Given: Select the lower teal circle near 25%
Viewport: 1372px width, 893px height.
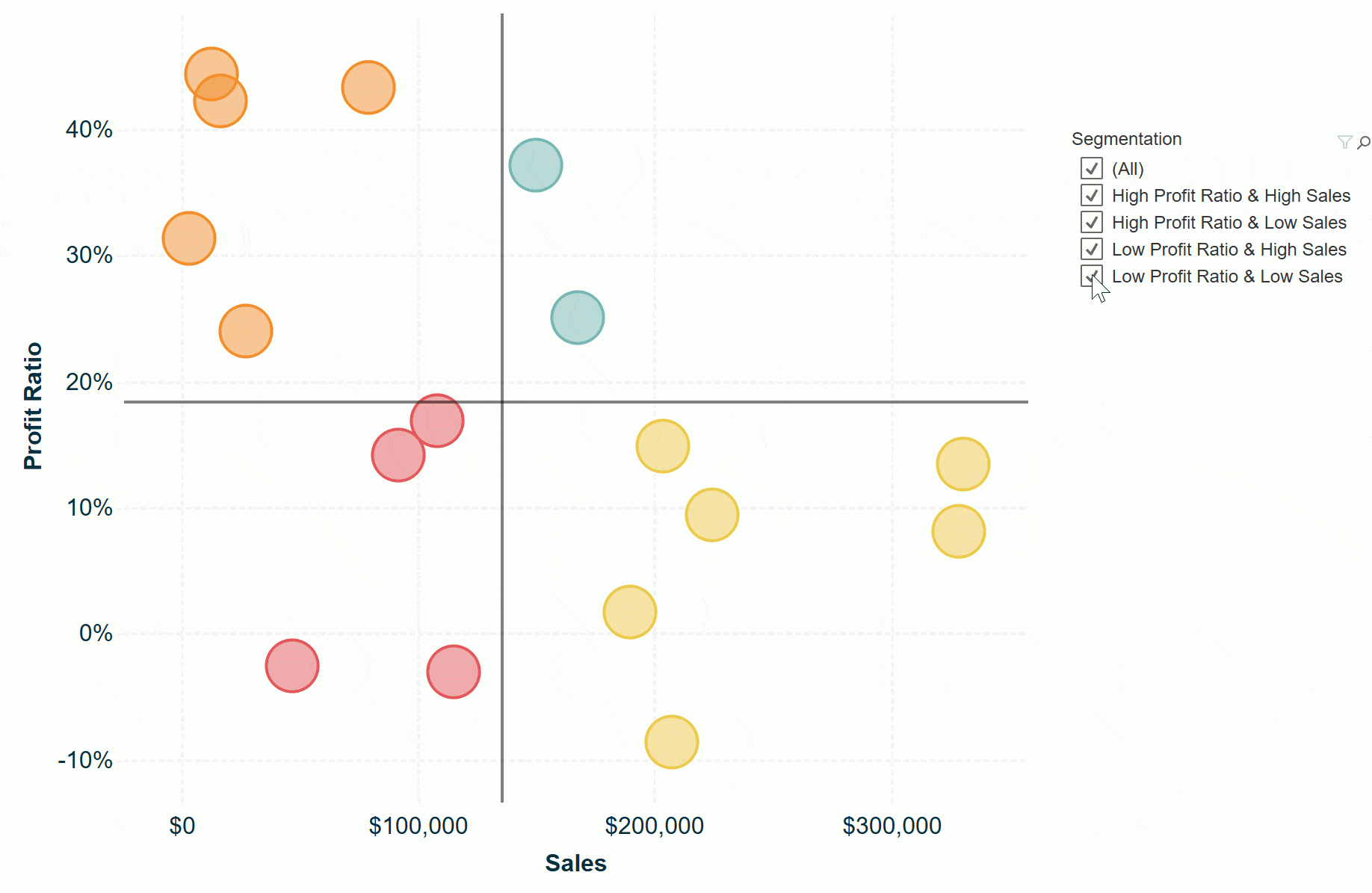Looking at the screenshot, I should (x=578, y=318).
